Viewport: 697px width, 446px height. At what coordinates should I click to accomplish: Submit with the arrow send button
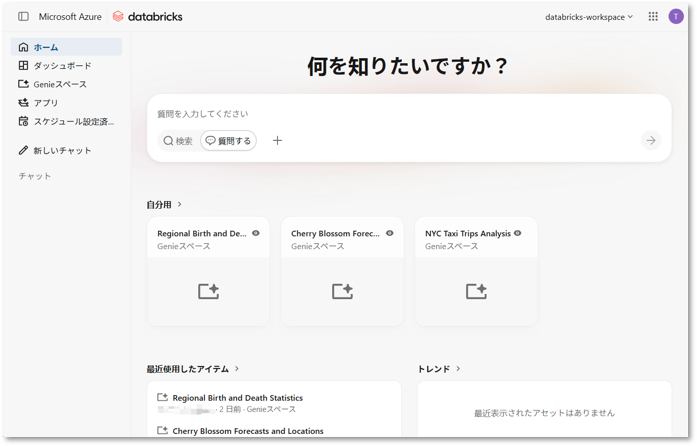pos(651,141)
